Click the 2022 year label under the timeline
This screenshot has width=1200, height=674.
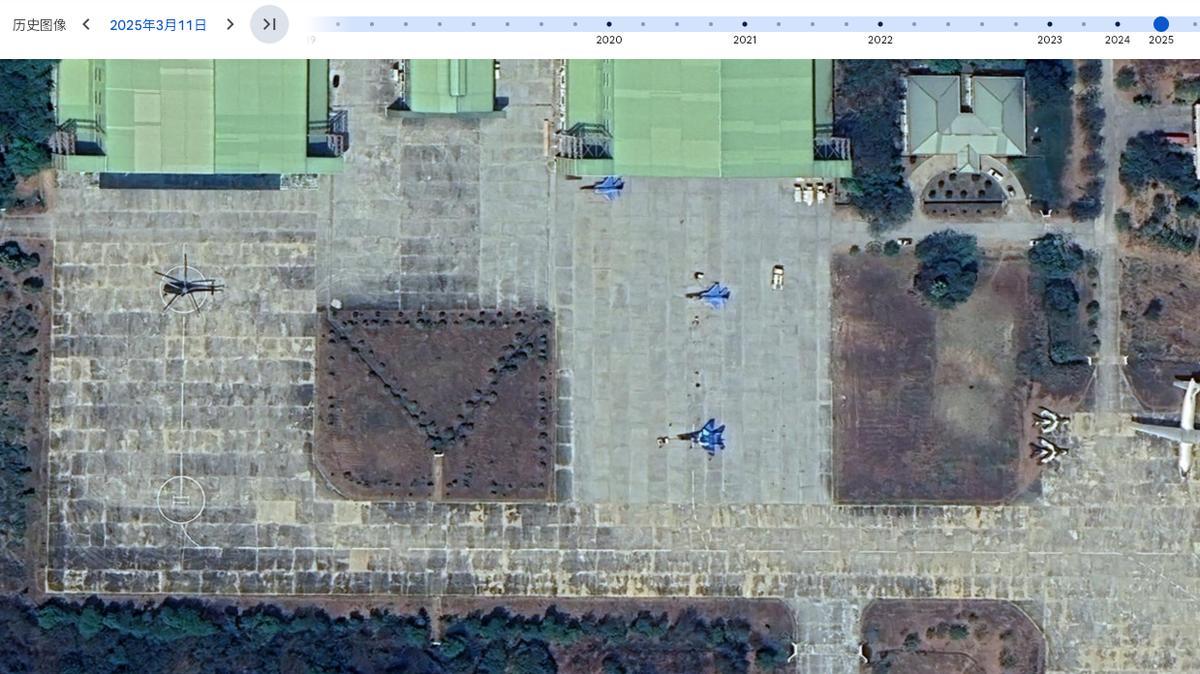coord(880,40)
